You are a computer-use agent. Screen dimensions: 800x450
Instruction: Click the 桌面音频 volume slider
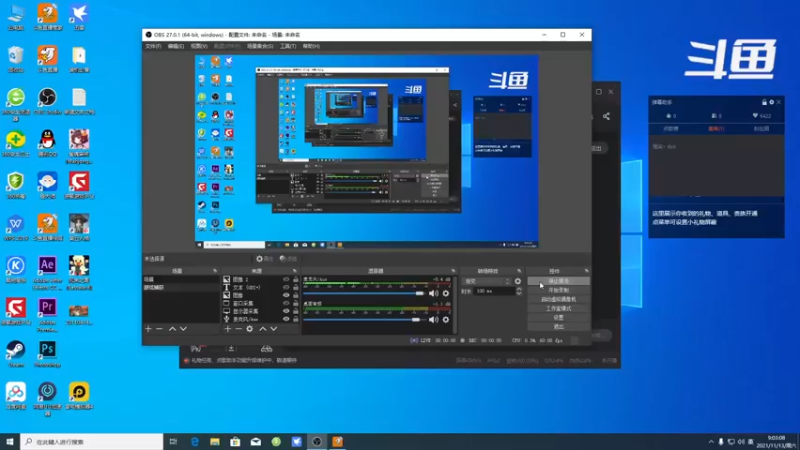coord(364,319)
